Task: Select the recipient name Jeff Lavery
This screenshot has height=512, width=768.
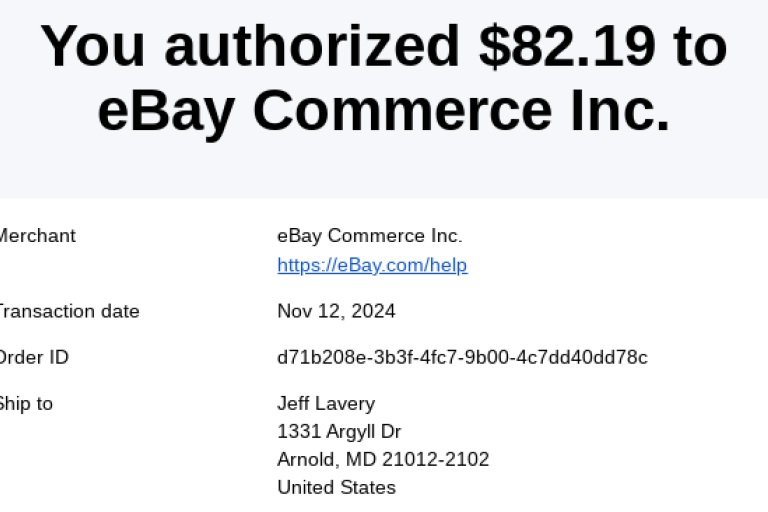Action: 326,404
